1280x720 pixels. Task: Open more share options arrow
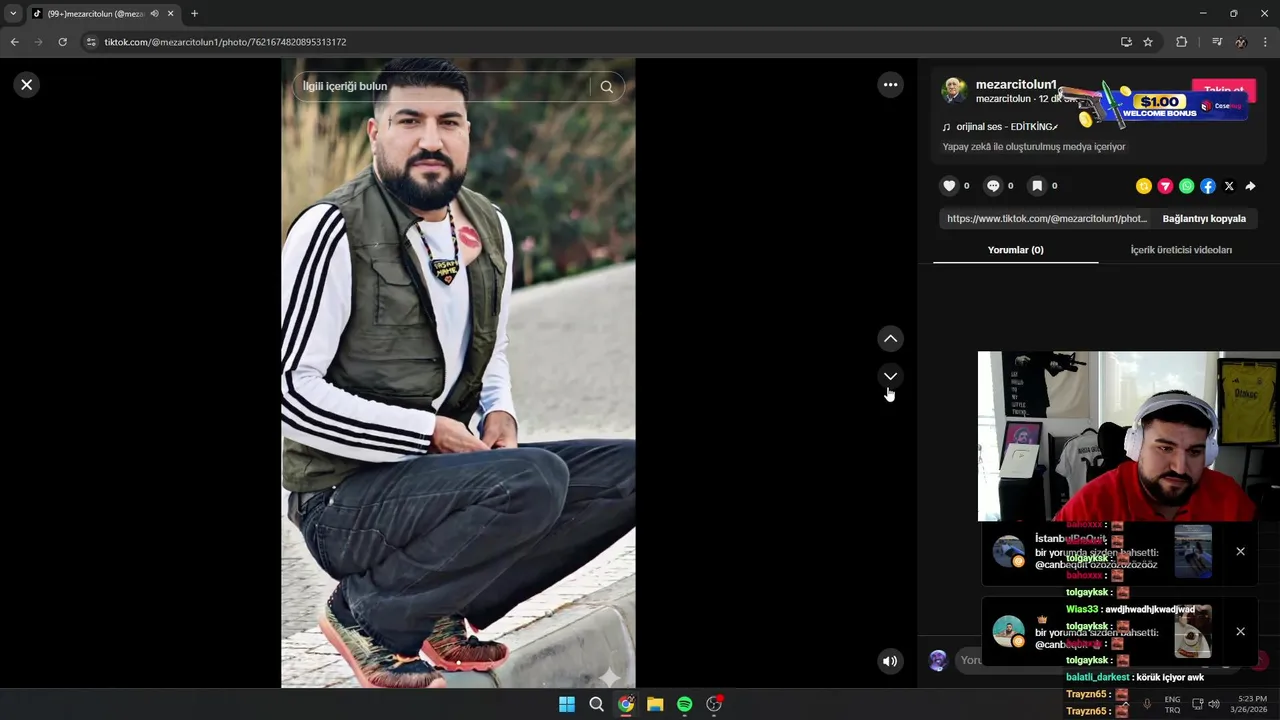point(1250,186)
